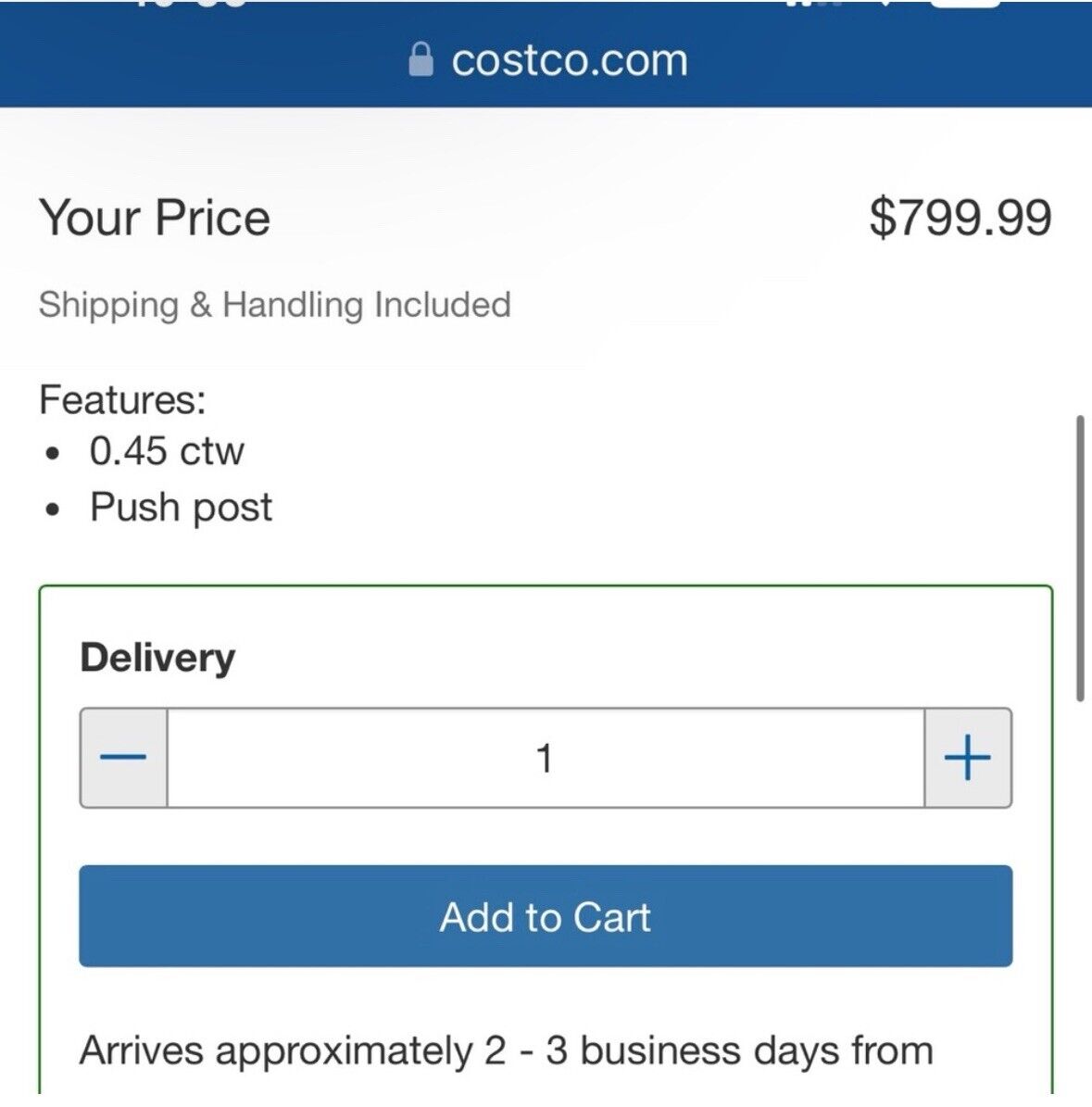Image resolution: width=1092 pixels, height=1107 pixels.
Task: Click the 0.45 ctw feature bullet
Action: coord(167,451)
